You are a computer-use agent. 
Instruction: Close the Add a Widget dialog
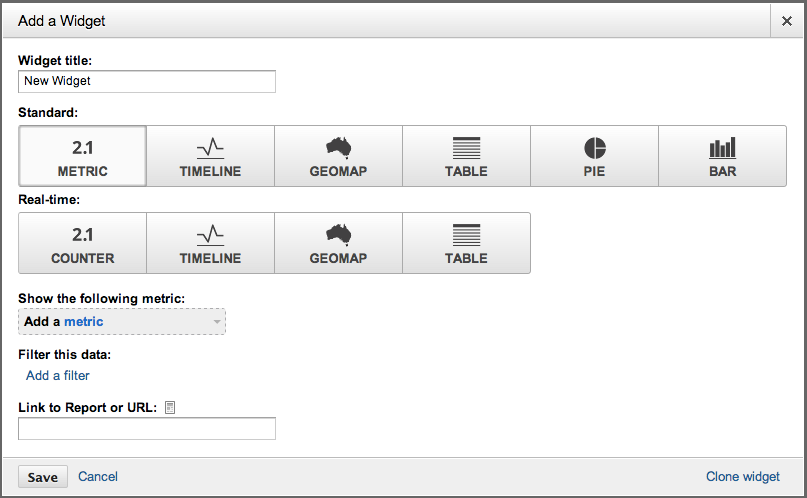click(786, 20)
